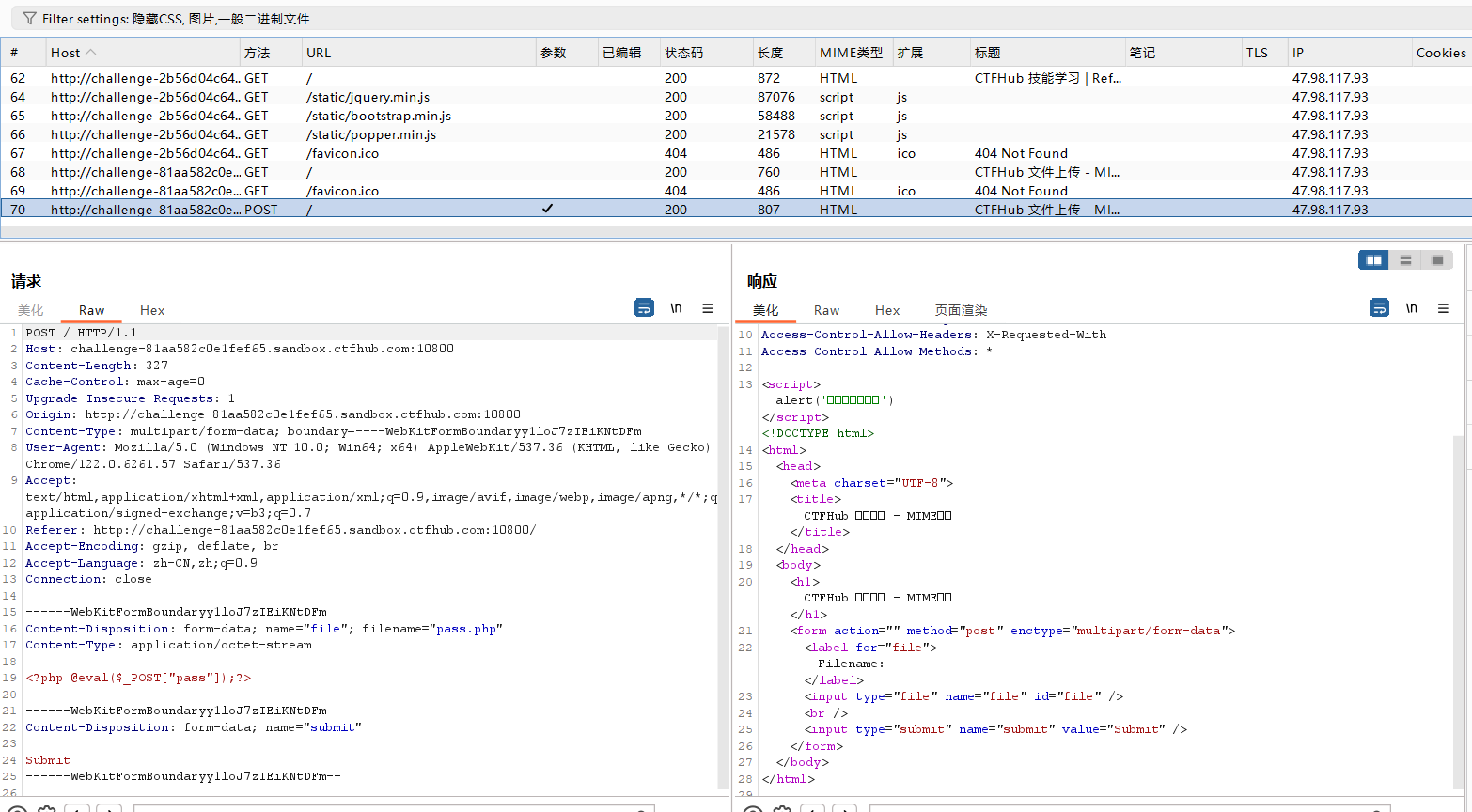This screenshot has width=1472, height=812.
Task: Select the 美化 tab in response panel
Action: click(x=765, y=310)
